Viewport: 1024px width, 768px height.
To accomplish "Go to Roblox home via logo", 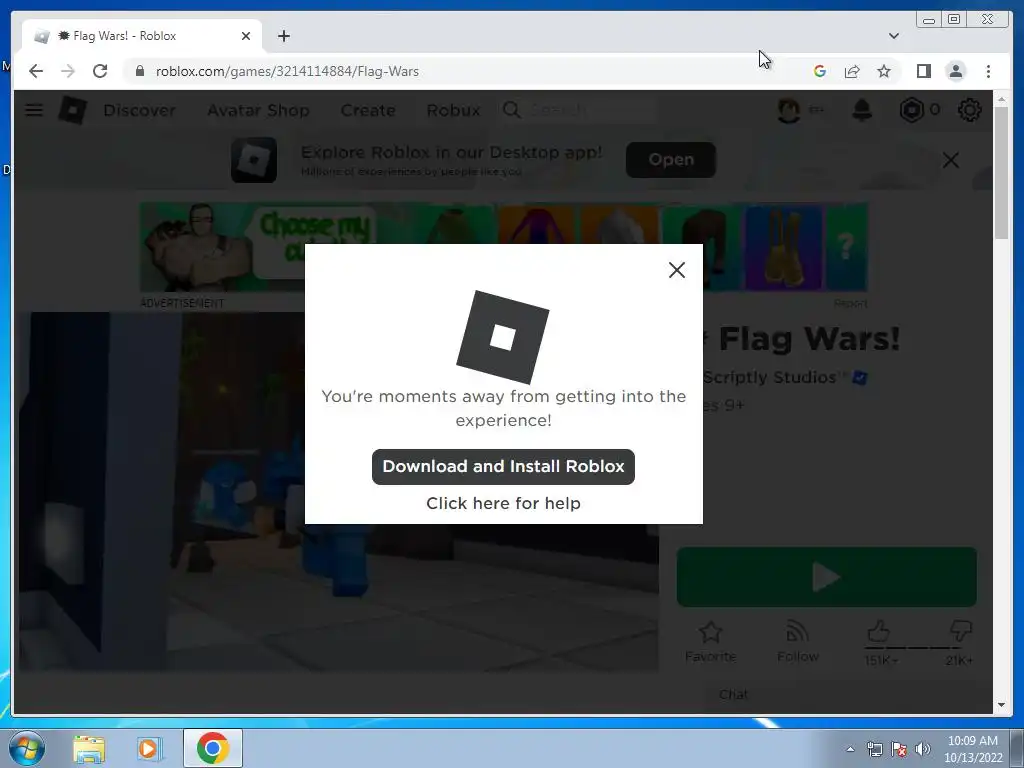I will coord(72,110).
